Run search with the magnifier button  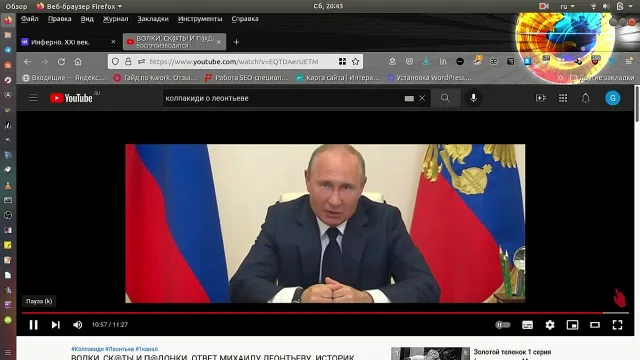pos(445,98)
